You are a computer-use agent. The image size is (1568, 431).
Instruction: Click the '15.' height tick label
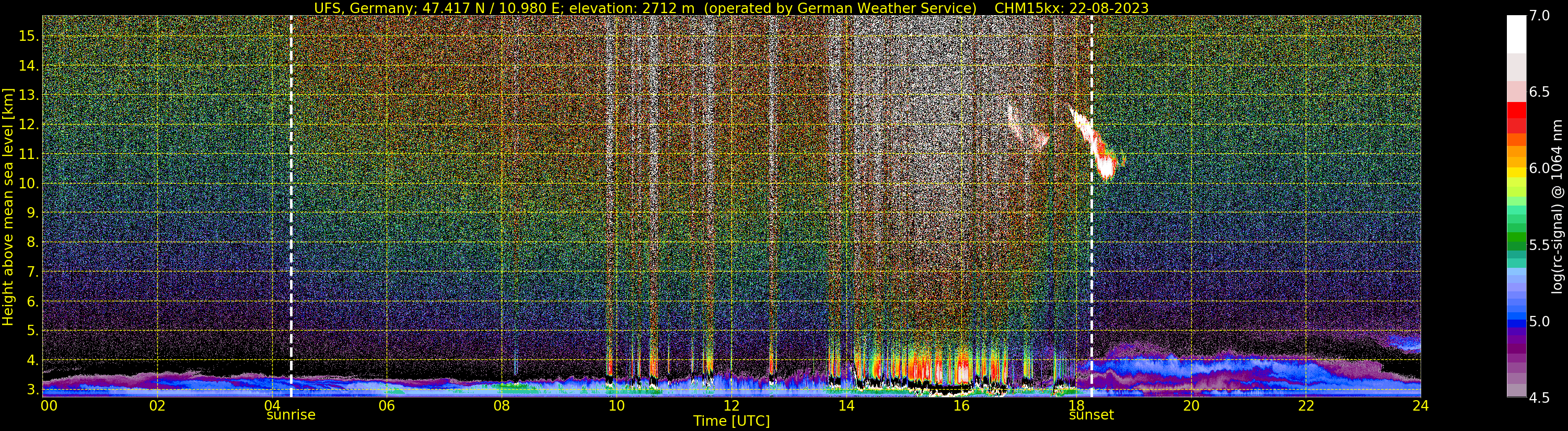click(29, 37)
